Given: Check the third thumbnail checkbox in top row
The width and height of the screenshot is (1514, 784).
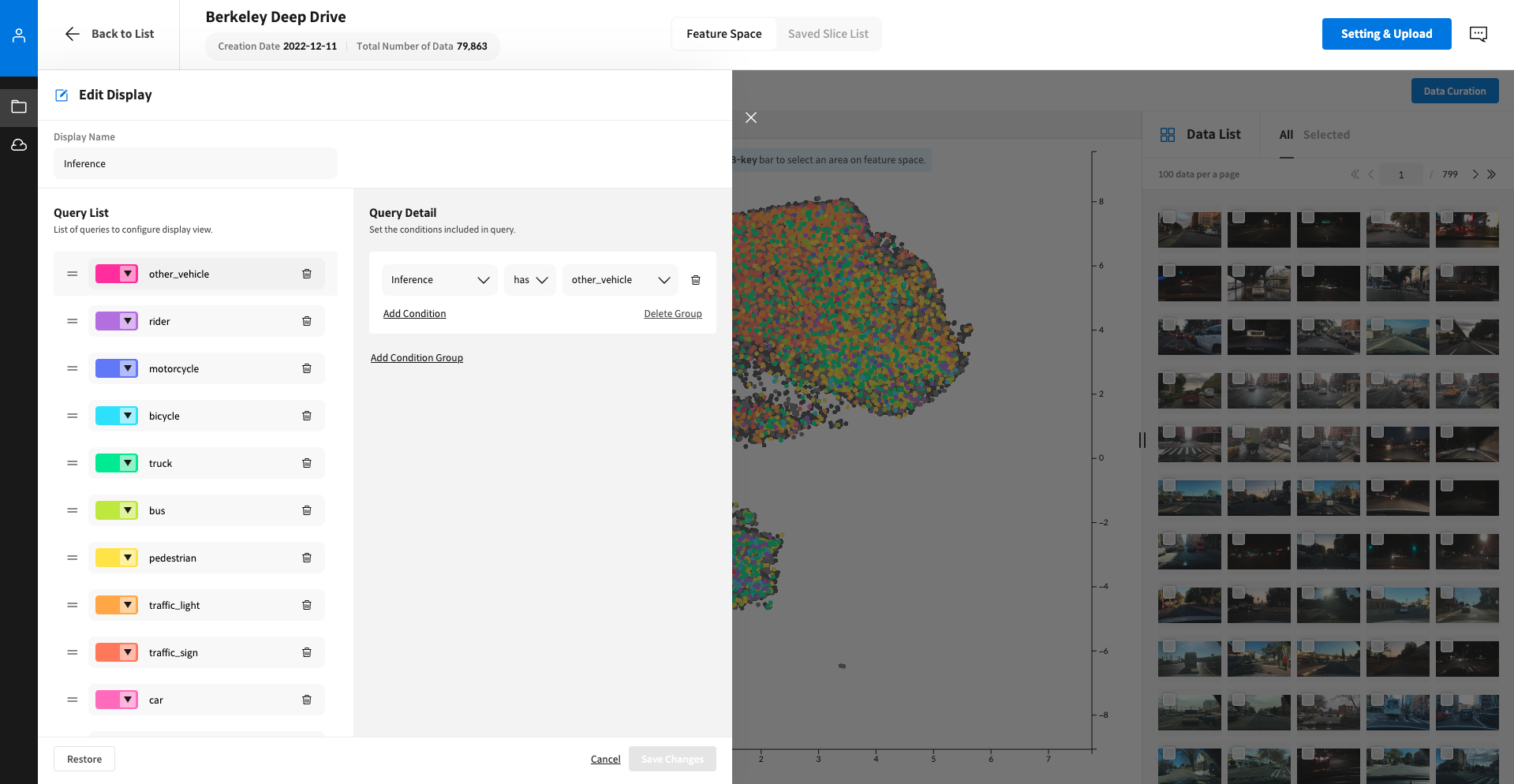Looking at the screenshot, I should click(x=1308, y=217).
